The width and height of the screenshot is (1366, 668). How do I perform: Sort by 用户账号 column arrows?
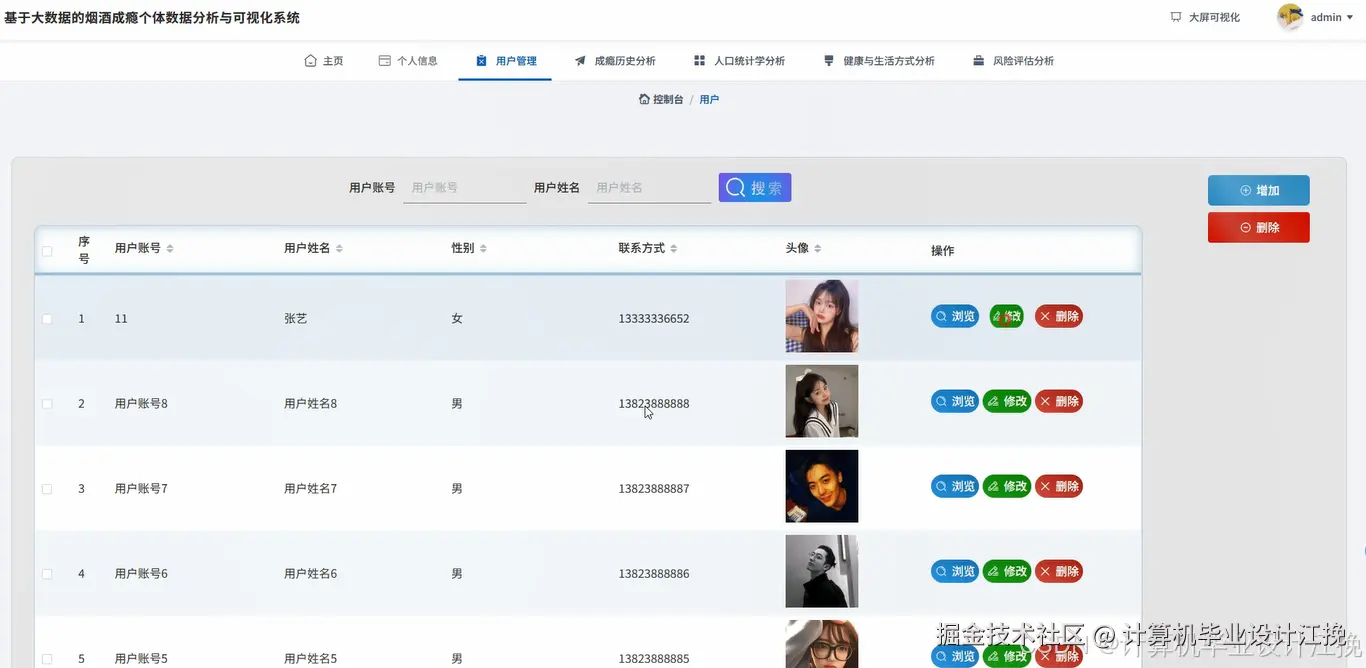pyautogui.click(x=170, y=248)
